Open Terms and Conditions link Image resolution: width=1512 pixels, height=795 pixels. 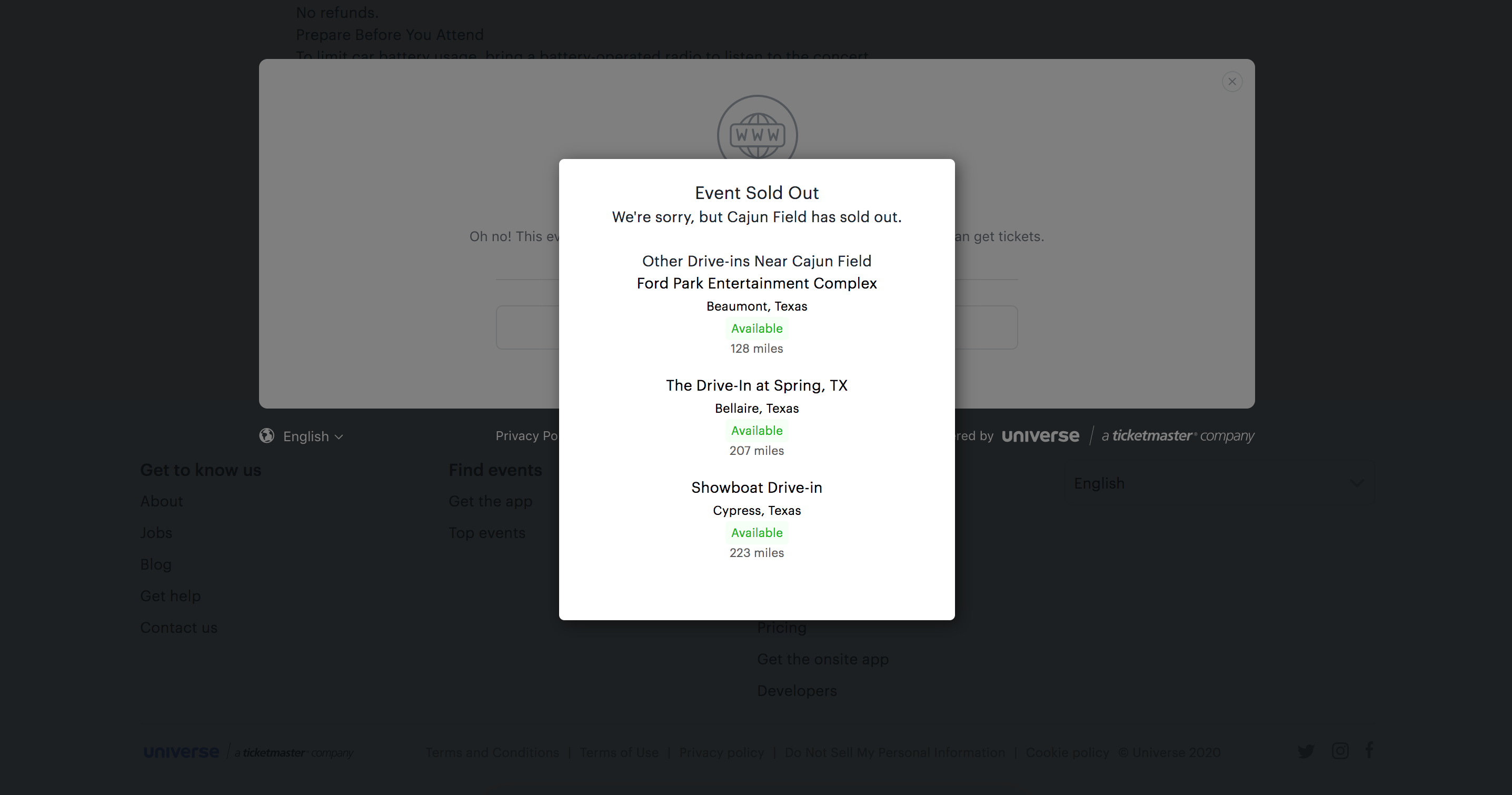[x=492, y=753]
